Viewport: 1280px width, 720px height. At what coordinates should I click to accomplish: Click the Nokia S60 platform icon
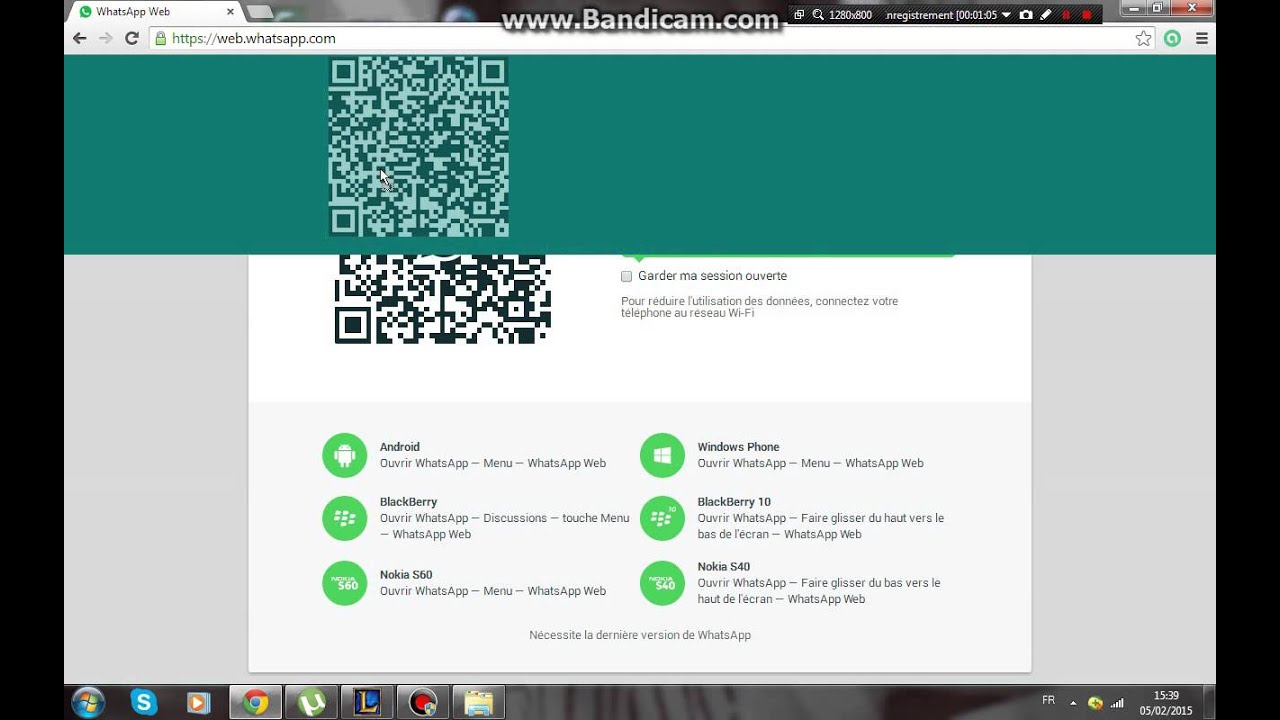[345, 583]
